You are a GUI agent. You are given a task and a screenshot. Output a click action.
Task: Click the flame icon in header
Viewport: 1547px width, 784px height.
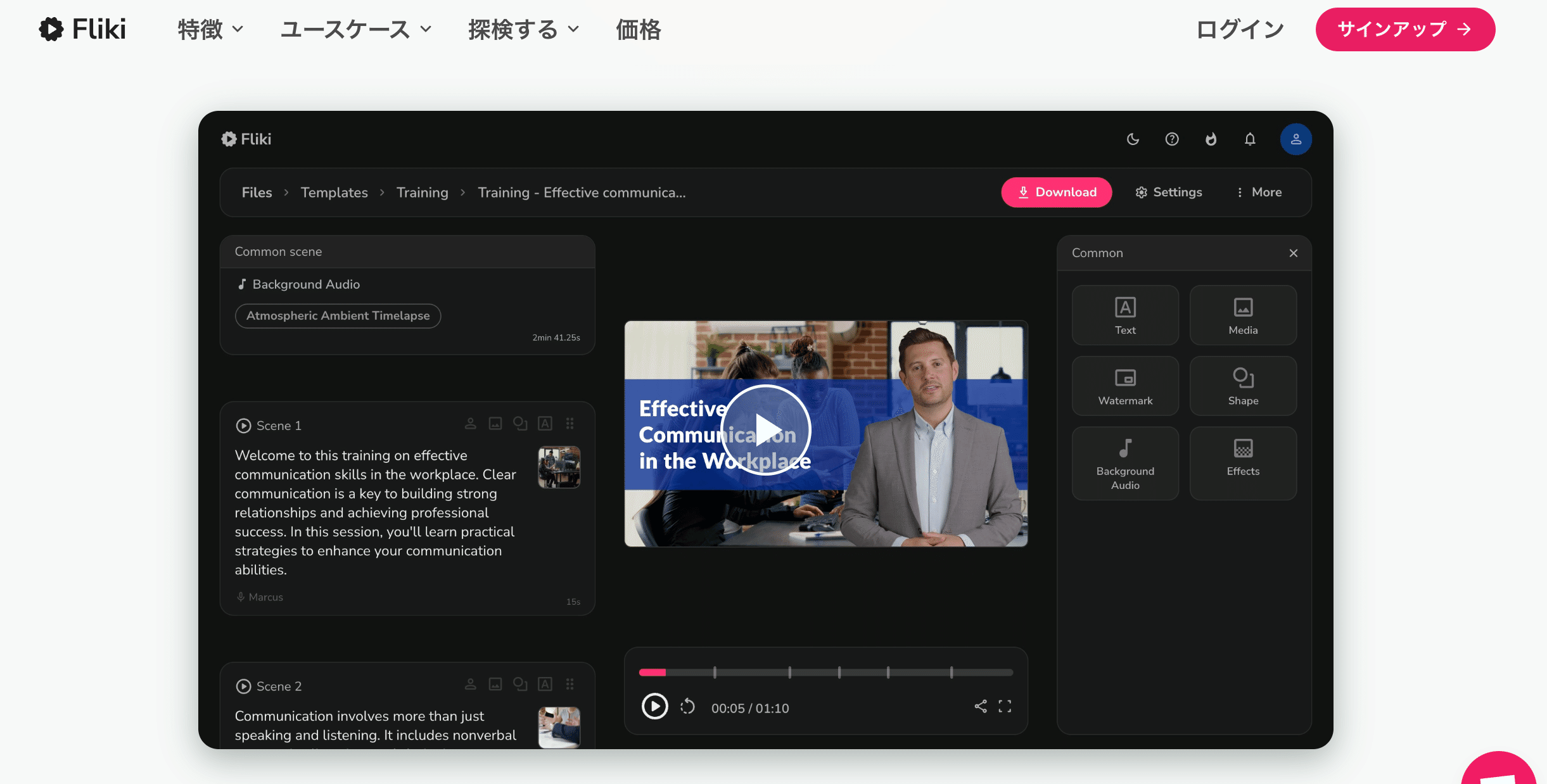[x=1211, y=139]
